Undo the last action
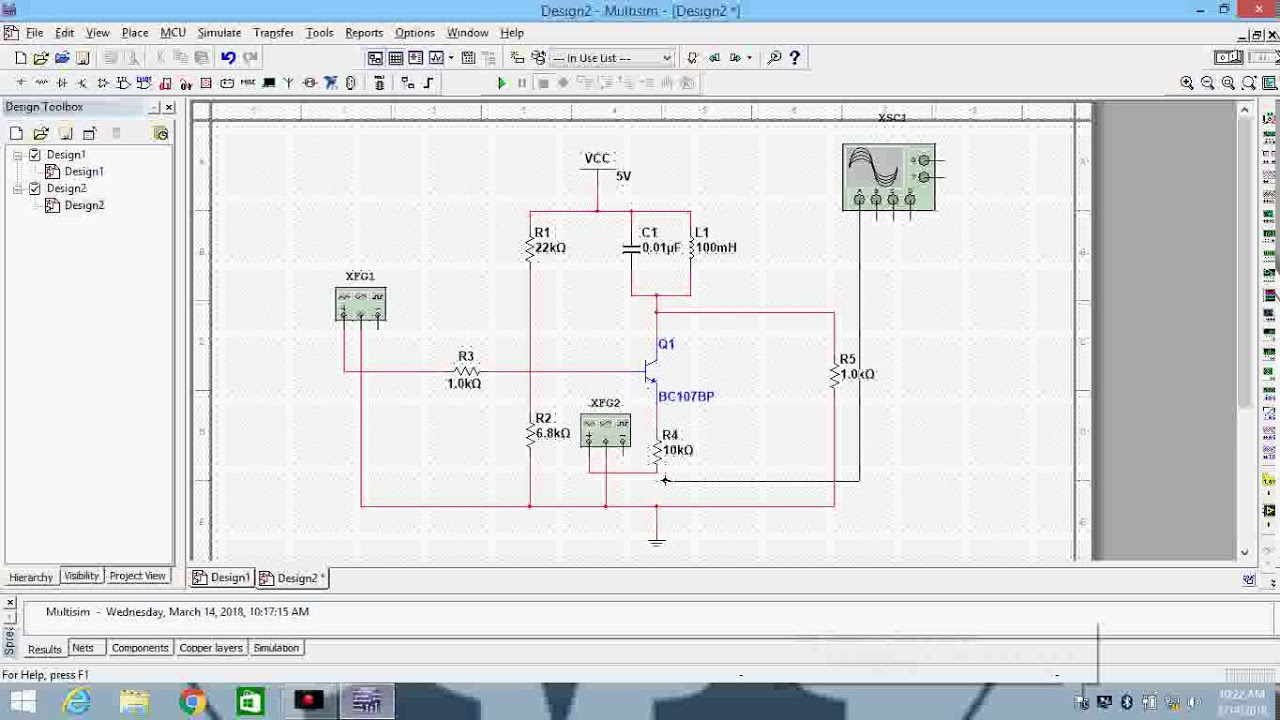 pos(228,58)
